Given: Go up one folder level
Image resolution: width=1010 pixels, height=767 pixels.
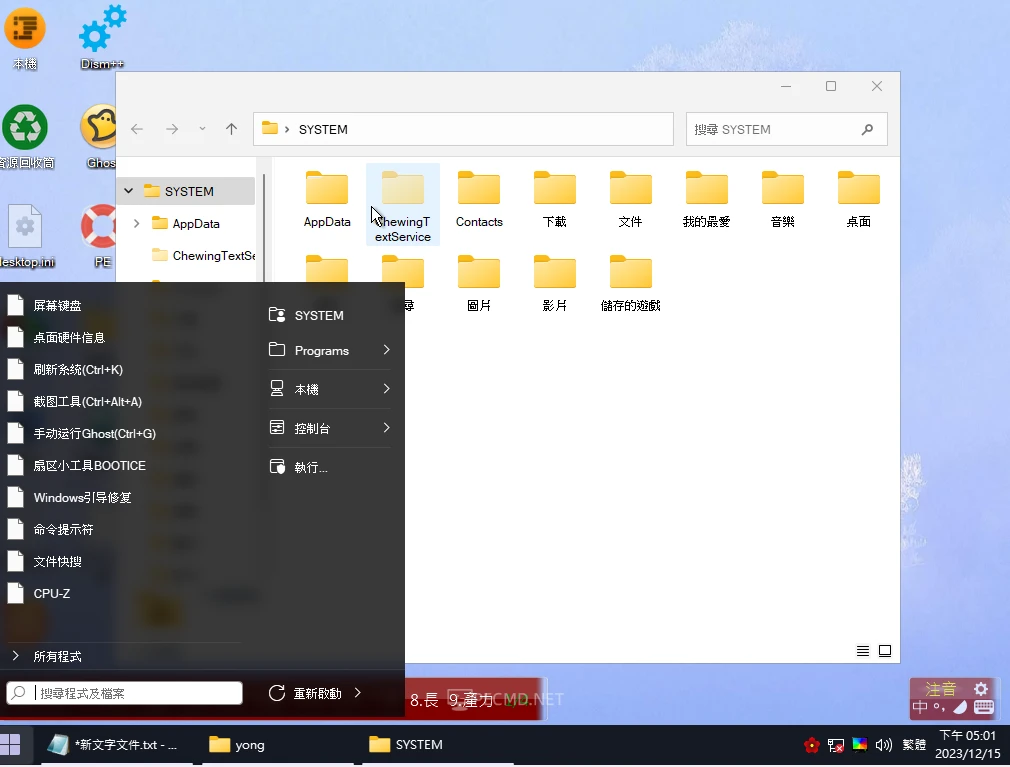Looking at the screenshot, I should click(231, 129).
